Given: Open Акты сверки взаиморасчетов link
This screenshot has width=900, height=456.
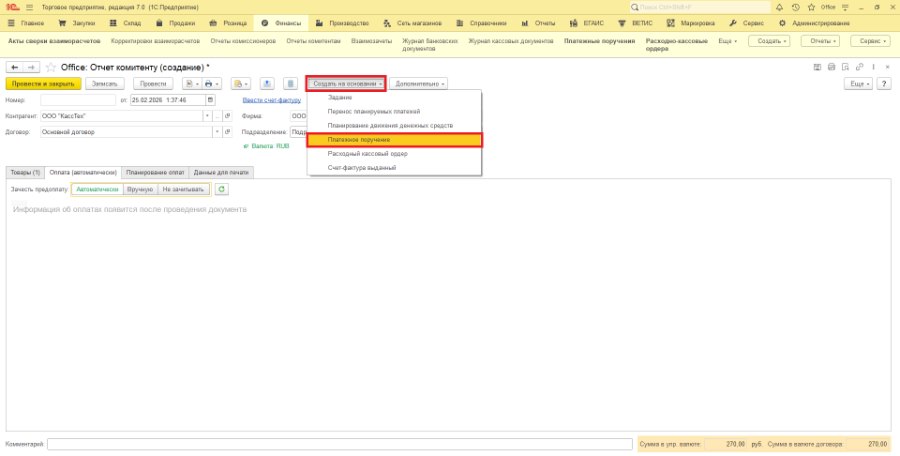Looking at the screenshot, I should click(54, 41).
